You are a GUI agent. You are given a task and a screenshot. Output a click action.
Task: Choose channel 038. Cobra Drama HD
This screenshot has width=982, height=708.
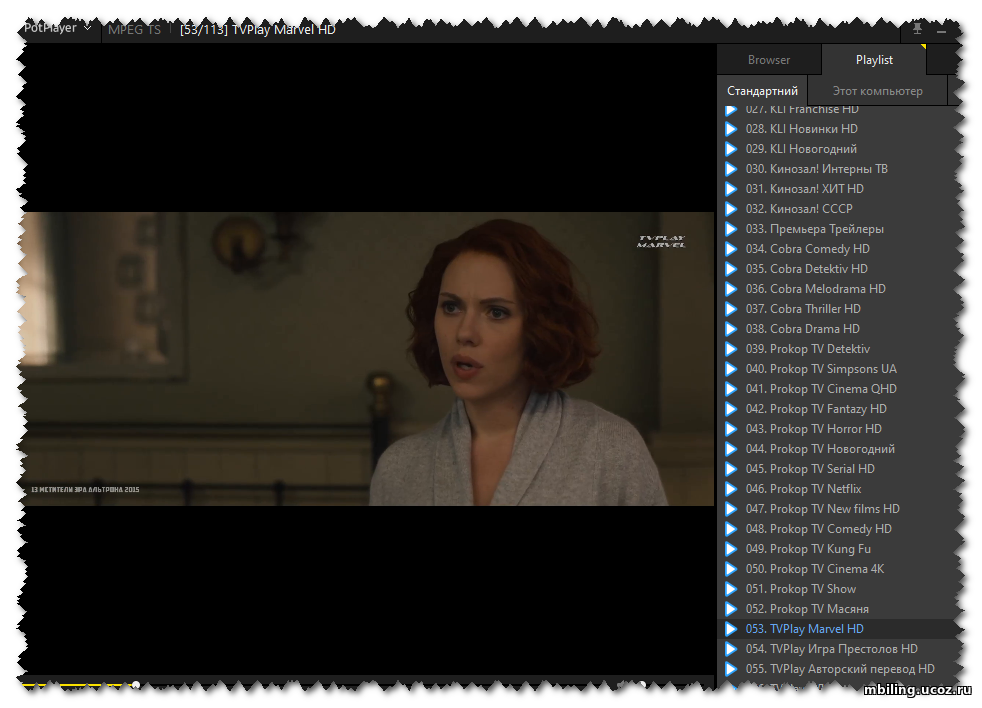pos(837,329)
